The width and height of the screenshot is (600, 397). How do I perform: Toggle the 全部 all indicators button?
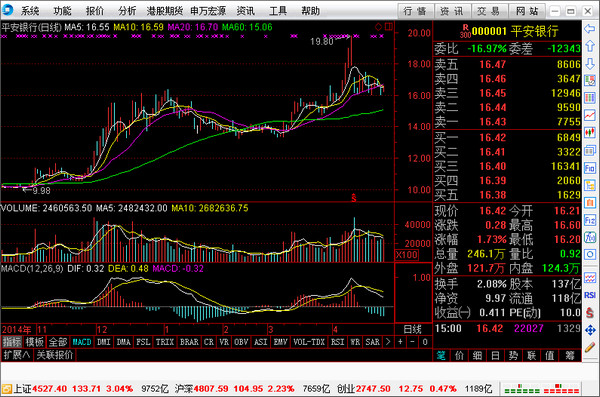(x=58, y=342)
